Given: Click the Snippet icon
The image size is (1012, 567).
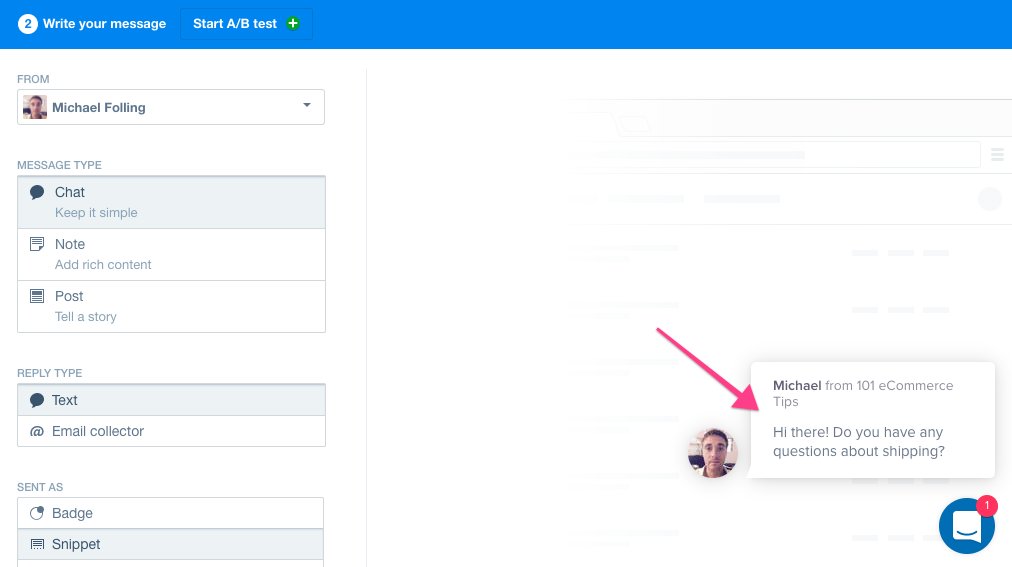Looking at the screenshot, I should 37,544.
